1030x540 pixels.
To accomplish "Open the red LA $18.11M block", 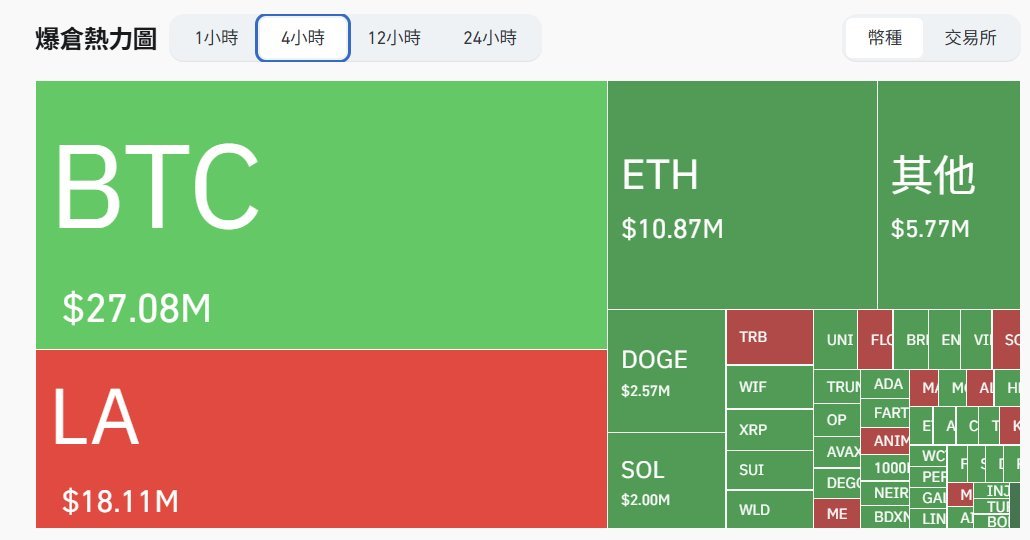I will tap(321, 439).
